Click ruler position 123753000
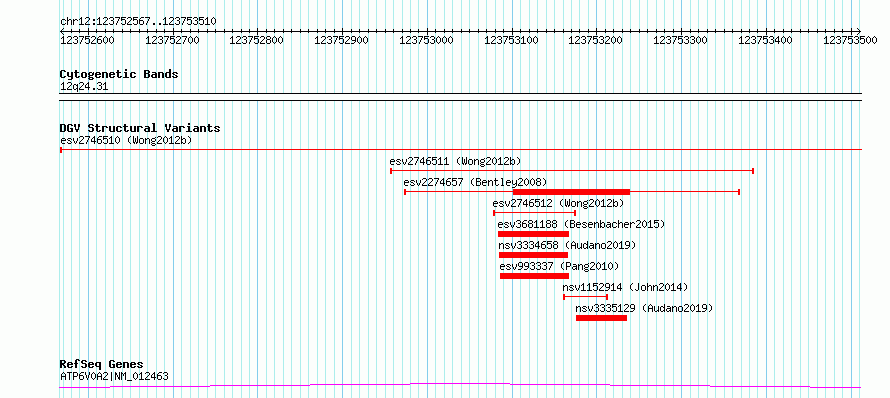This screenshot has height=398, width=890. pyautogui.click(x=427, y=40)
